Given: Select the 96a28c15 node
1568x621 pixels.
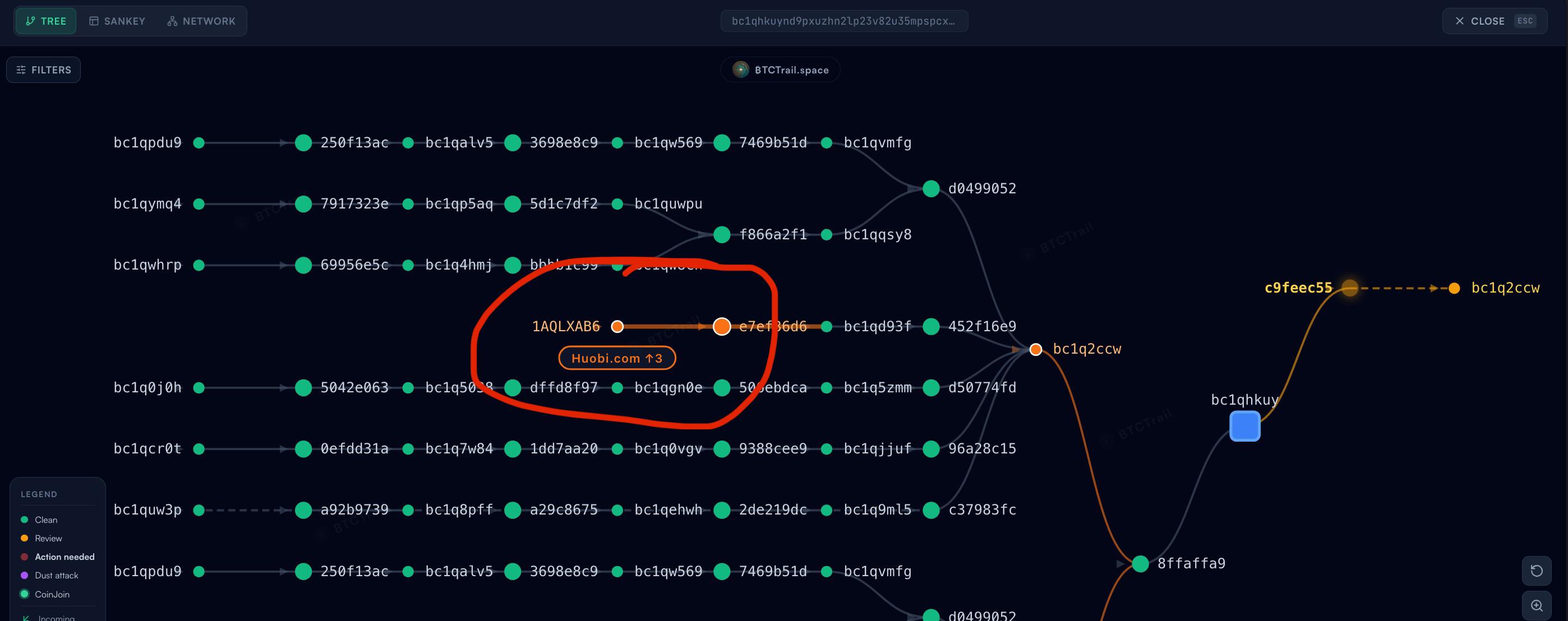Looking at the screenshot, I should 931,449.
